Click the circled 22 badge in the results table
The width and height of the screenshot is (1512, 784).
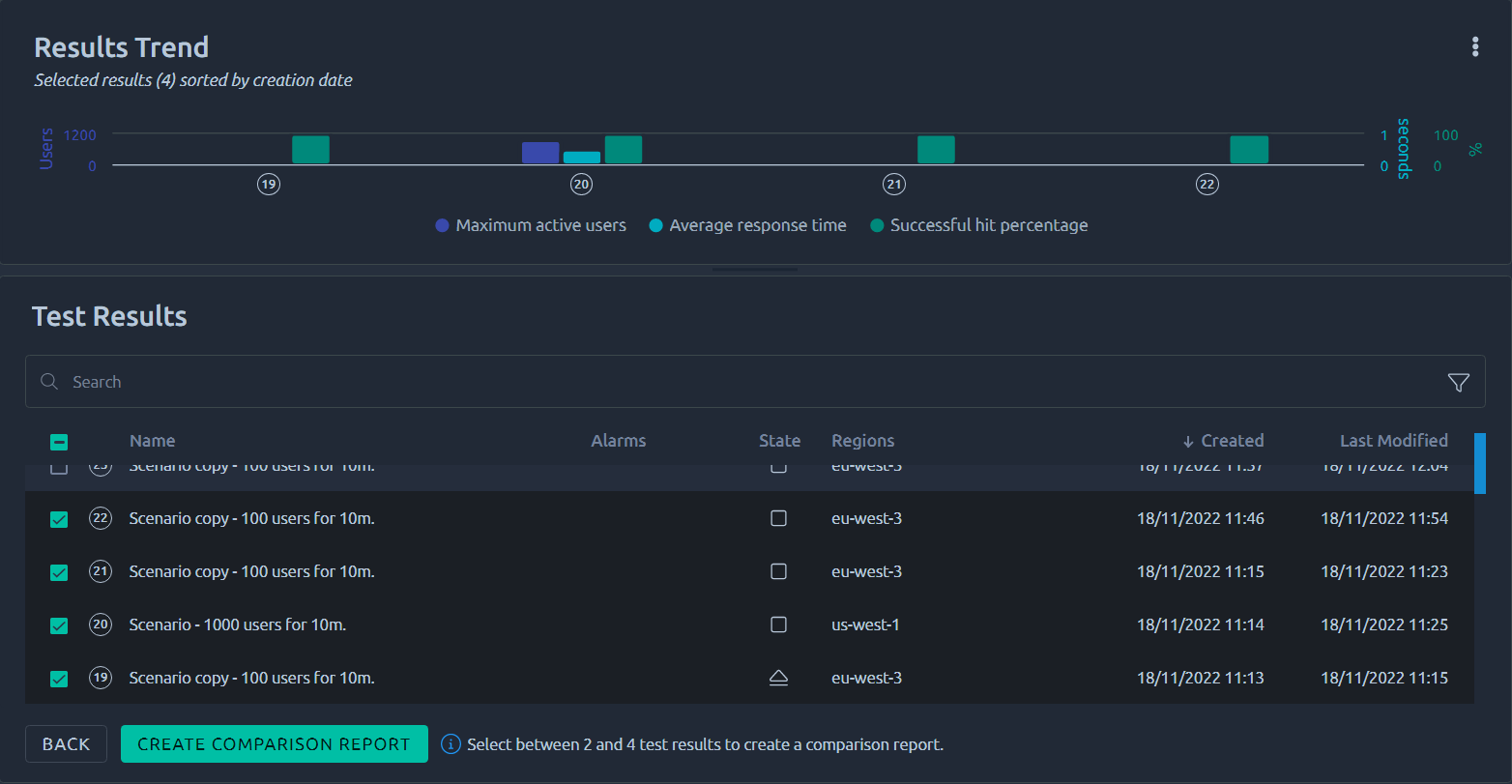point(101,518)
